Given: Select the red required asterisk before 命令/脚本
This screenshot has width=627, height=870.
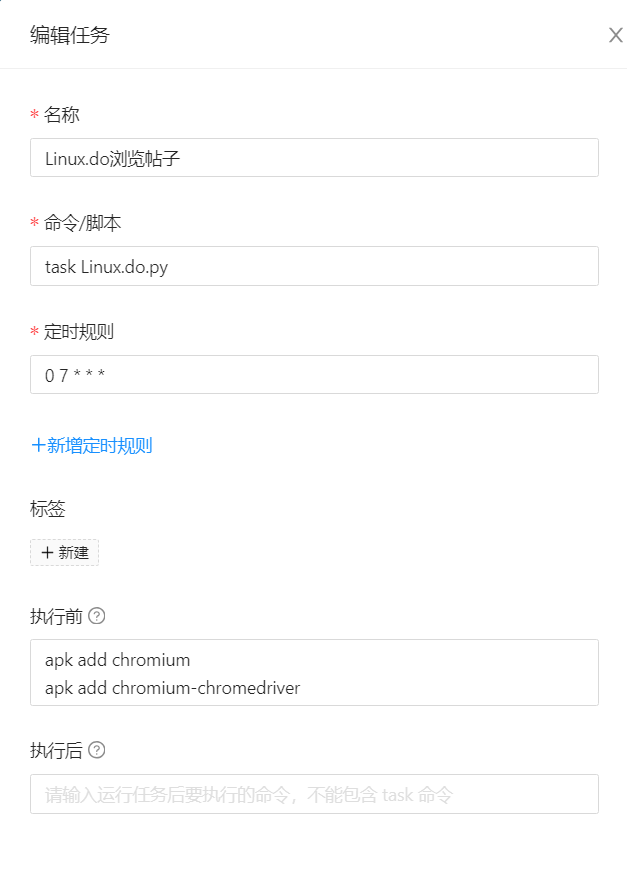Looking at the screenshot, I should (x=34, y=223).
